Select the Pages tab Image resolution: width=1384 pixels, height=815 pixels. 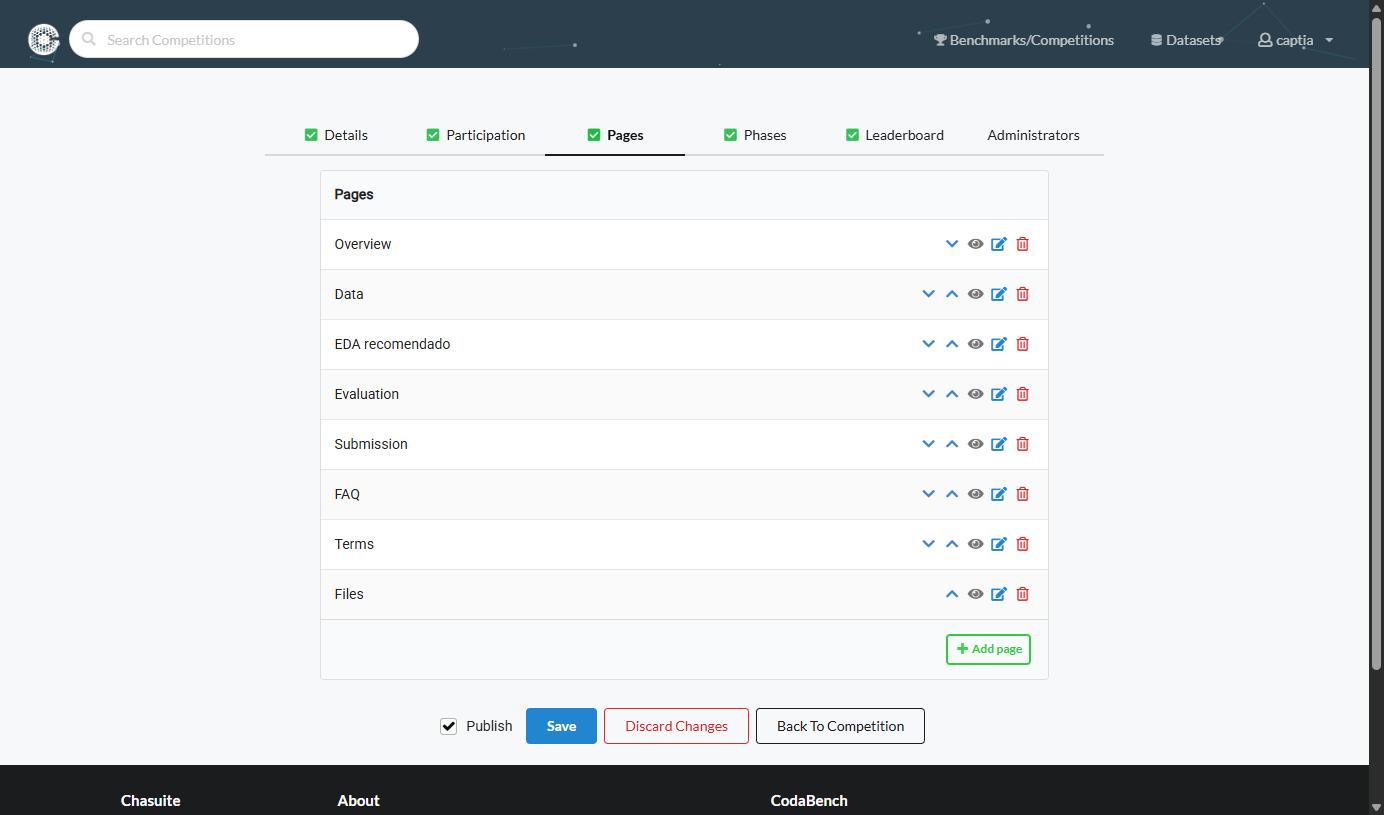[x=615, y=135]
